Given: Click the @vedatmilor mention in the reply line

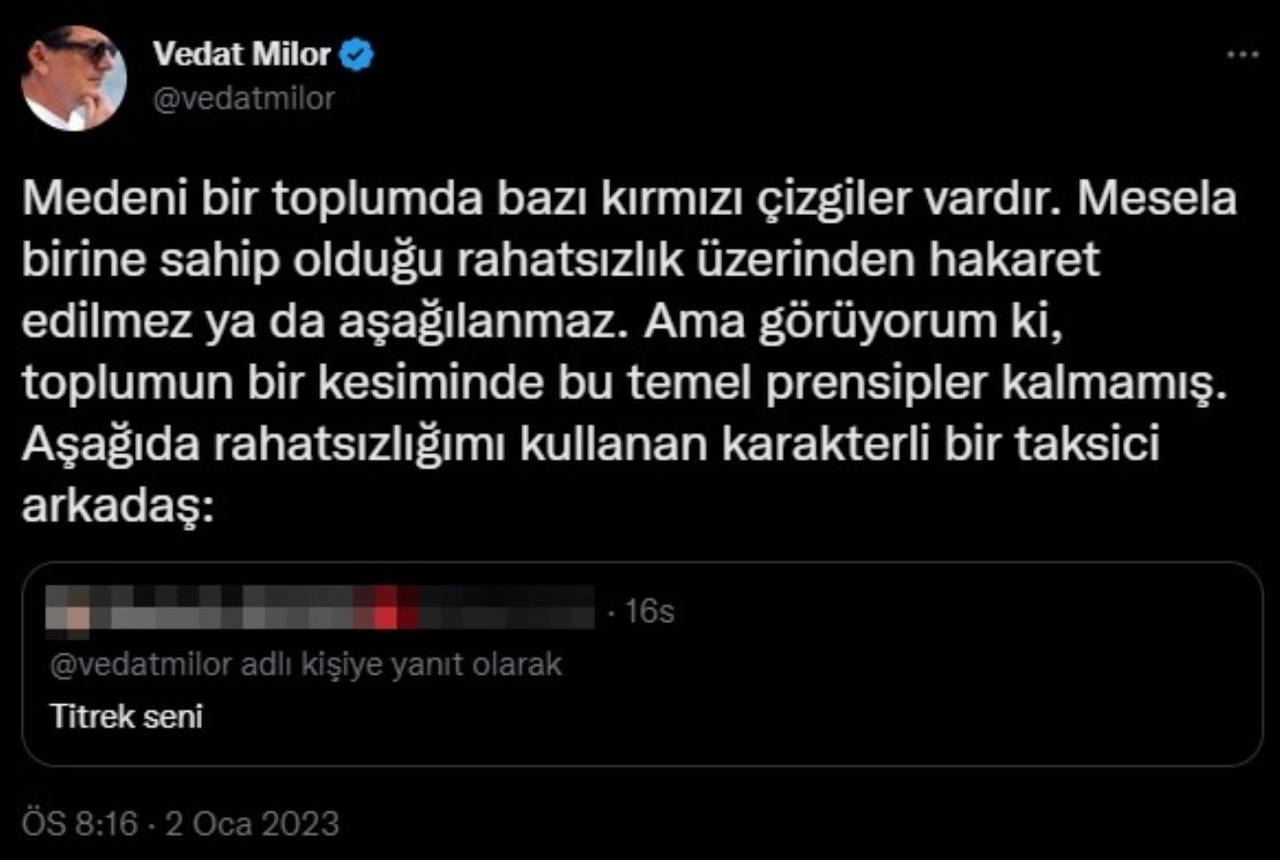Looking at the screenshot, I should pyautogui.click(x=140, y=665).
